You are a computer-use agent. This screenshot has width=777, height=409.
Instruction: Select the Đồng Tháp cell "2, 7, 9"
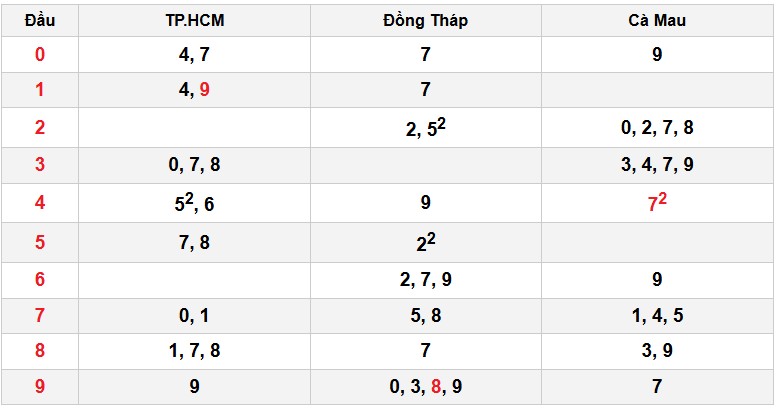tap(425, 280)
